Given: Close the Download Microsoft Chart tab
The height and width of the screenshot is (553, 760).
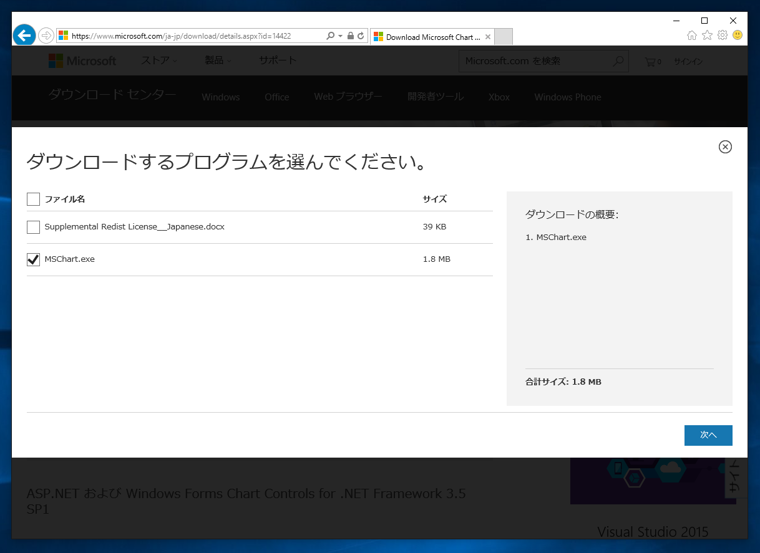Looking at the screenshot, I should 488,37.
